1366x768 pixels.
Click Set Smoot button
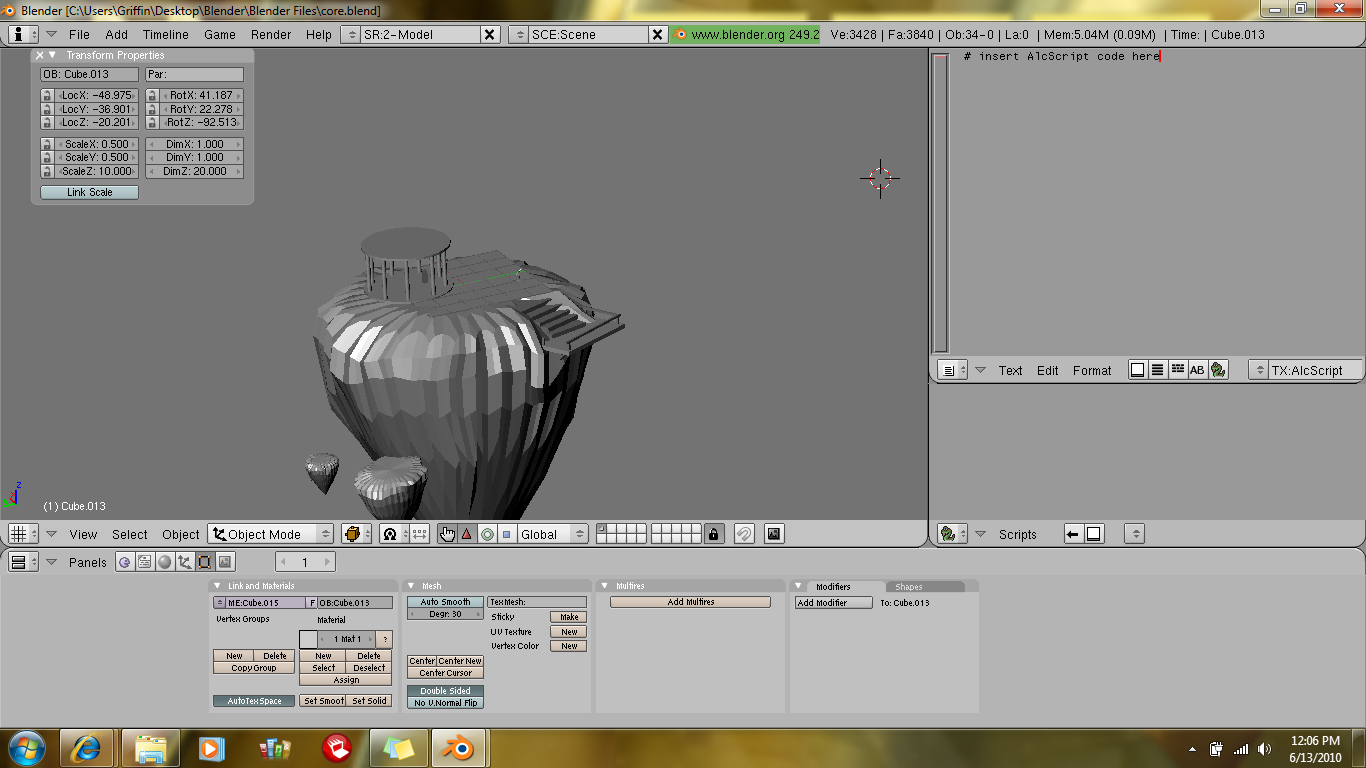[x=323, y=701]
